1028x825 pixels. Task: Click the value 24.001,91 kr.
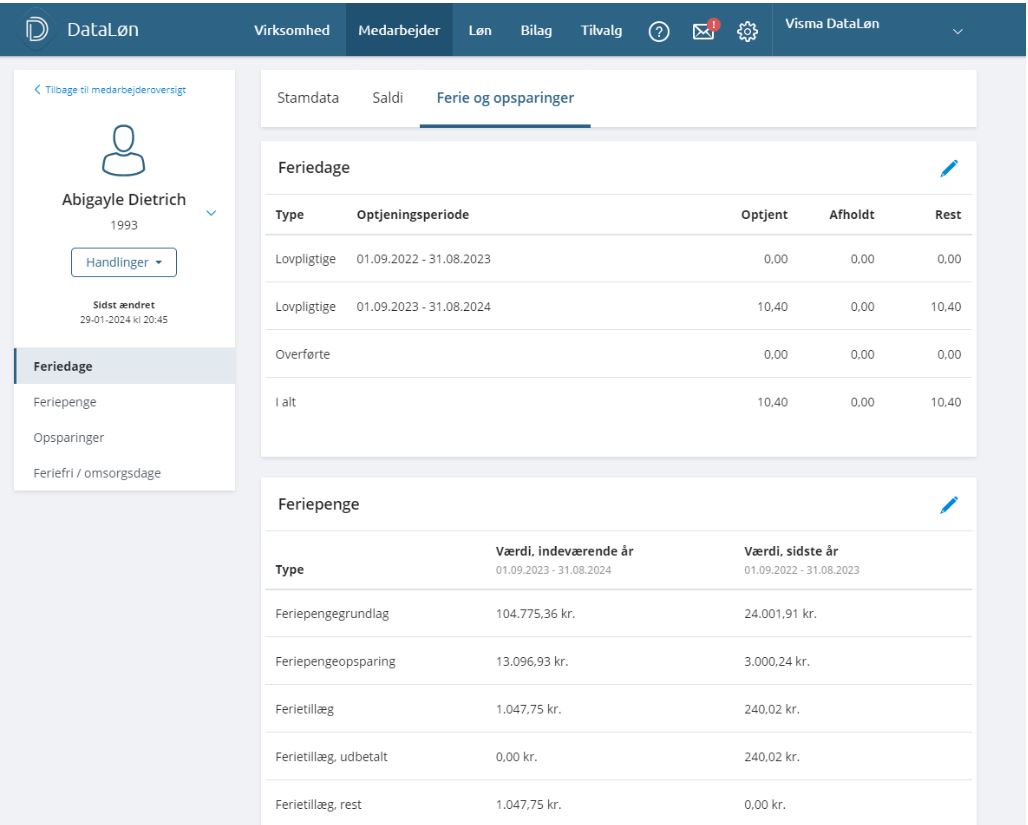pyautogui.click(x=780, y=614)
